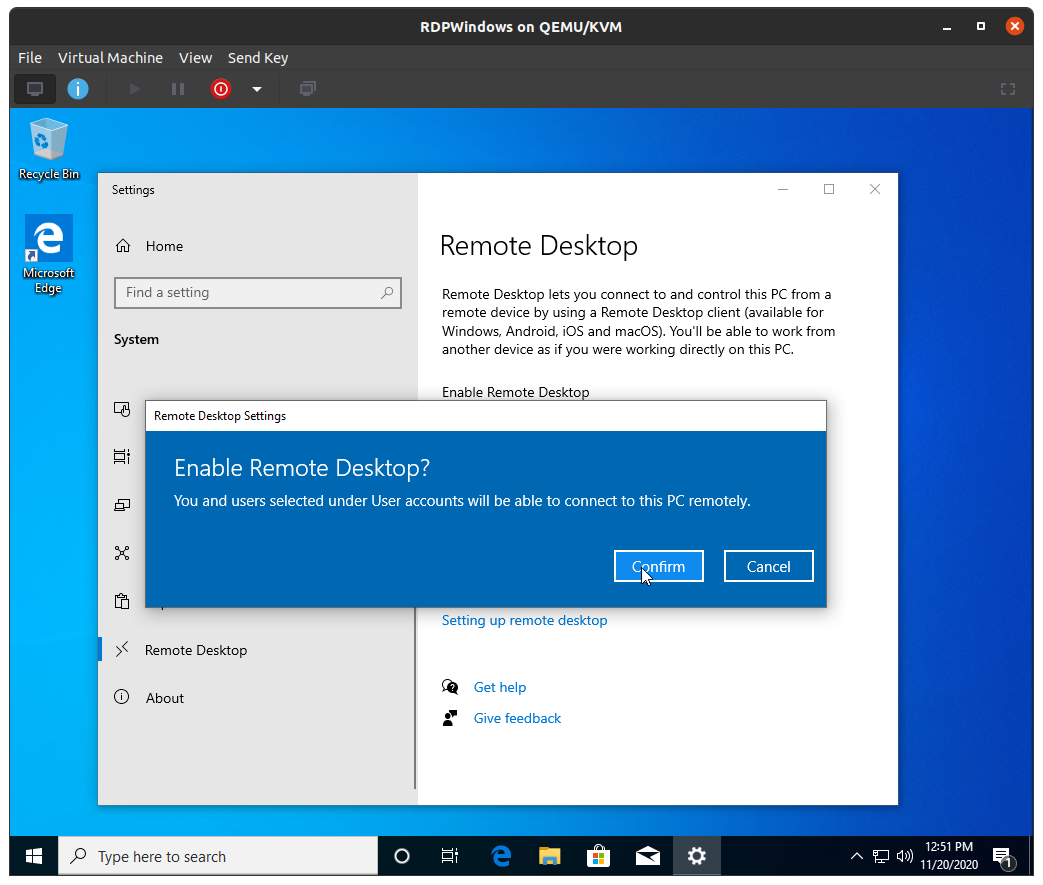Go to About in Settings sidebar
The height and width of the screenshot is (885, 1043).
click(x=165, y=698)
